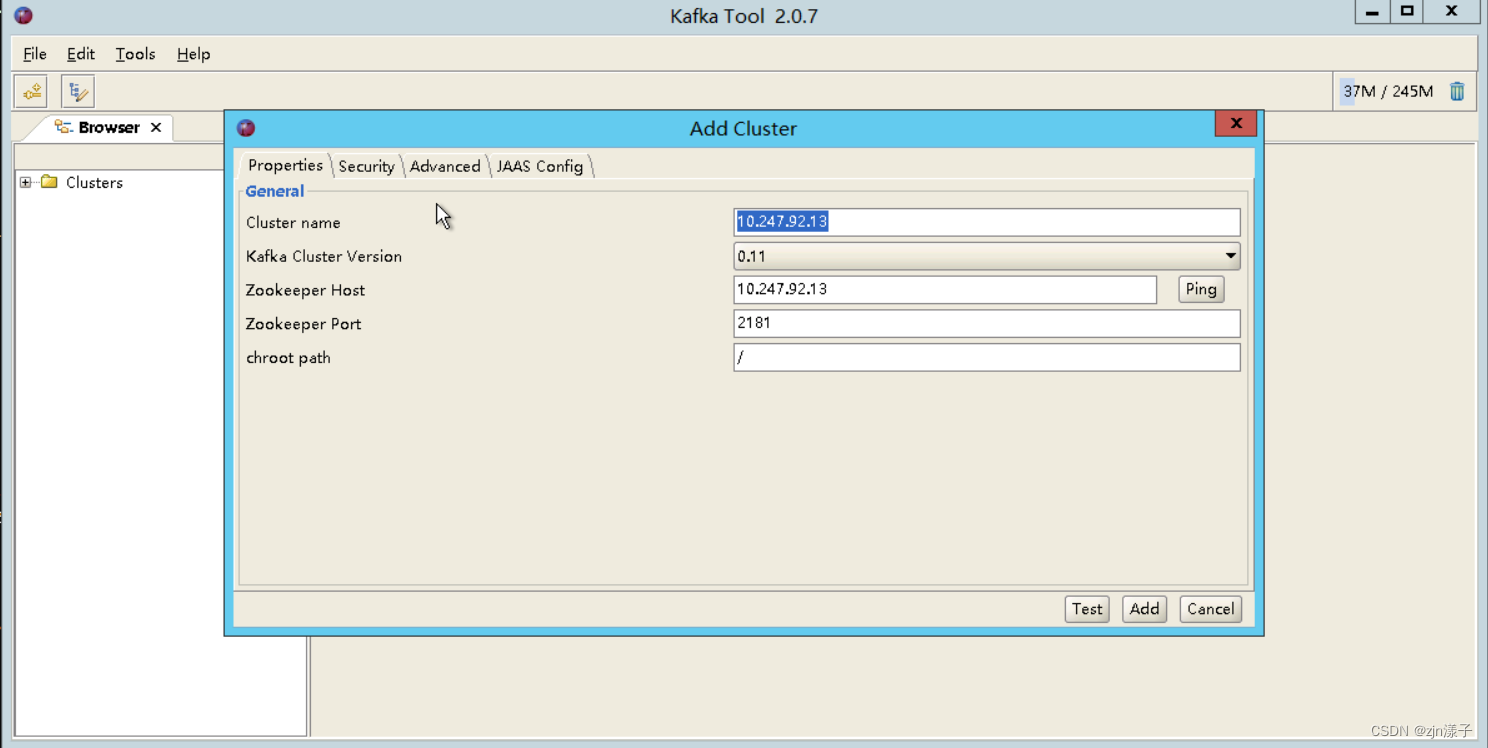Click the Cluster name label text

pyautogui.click(x=293, y=222)
